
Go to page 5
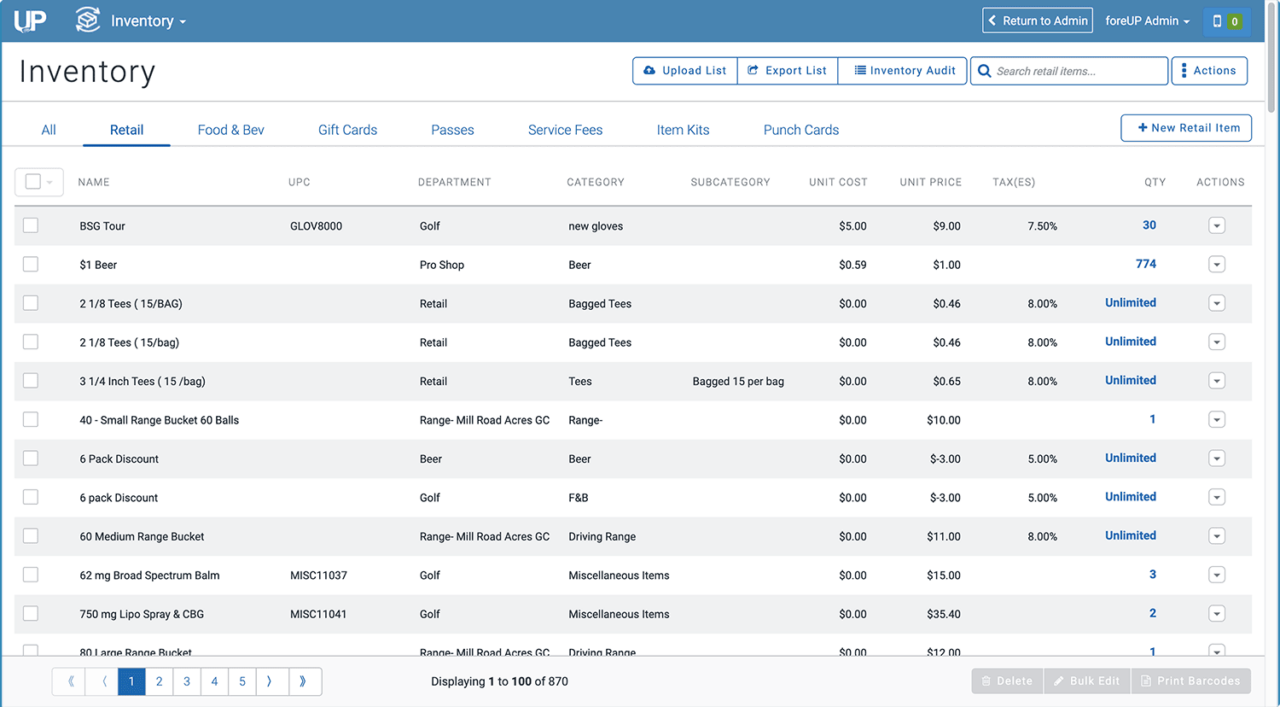click(242, 682)
